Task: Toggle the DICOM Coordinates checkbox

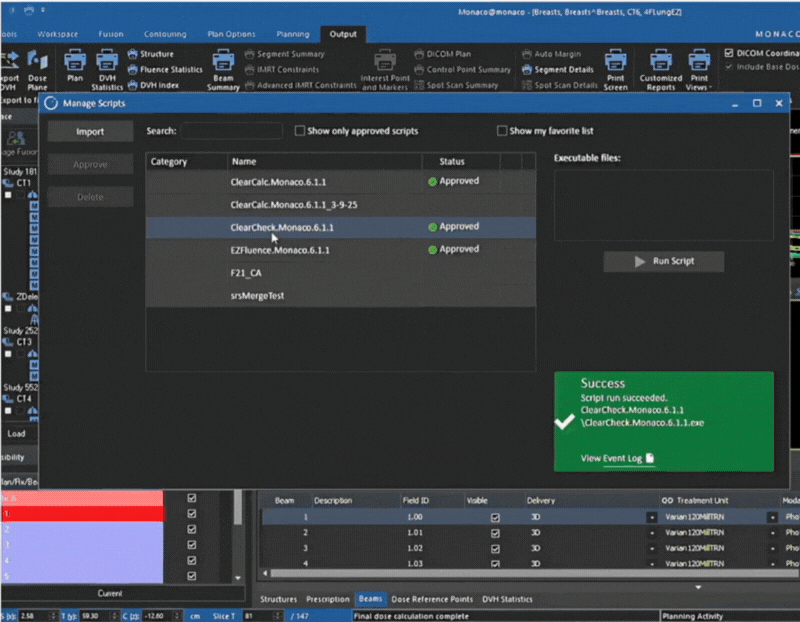Action: click(729, 53)
